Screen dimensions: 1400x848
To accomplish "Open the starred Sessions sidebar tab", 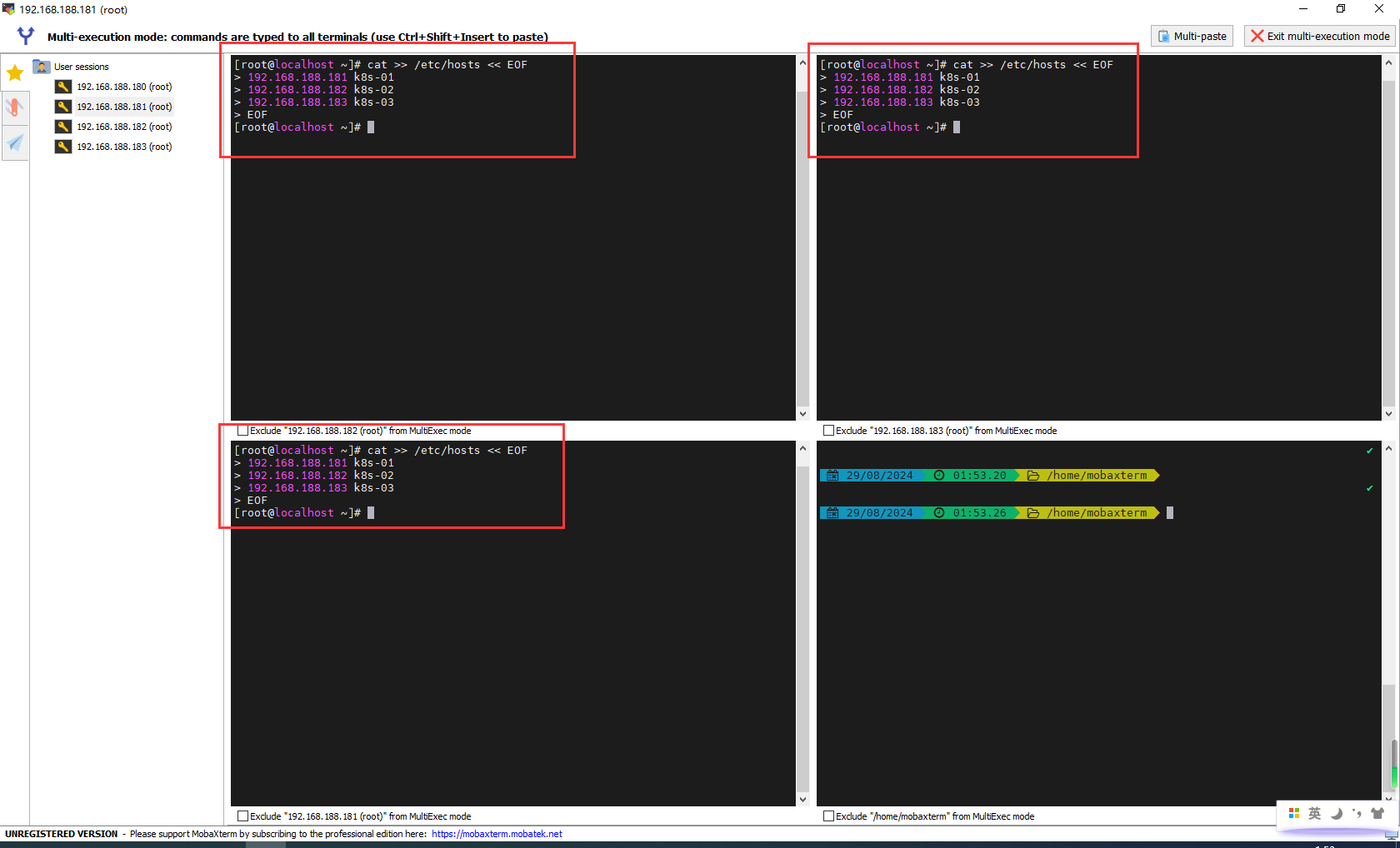I will click(x=15, y=73).
